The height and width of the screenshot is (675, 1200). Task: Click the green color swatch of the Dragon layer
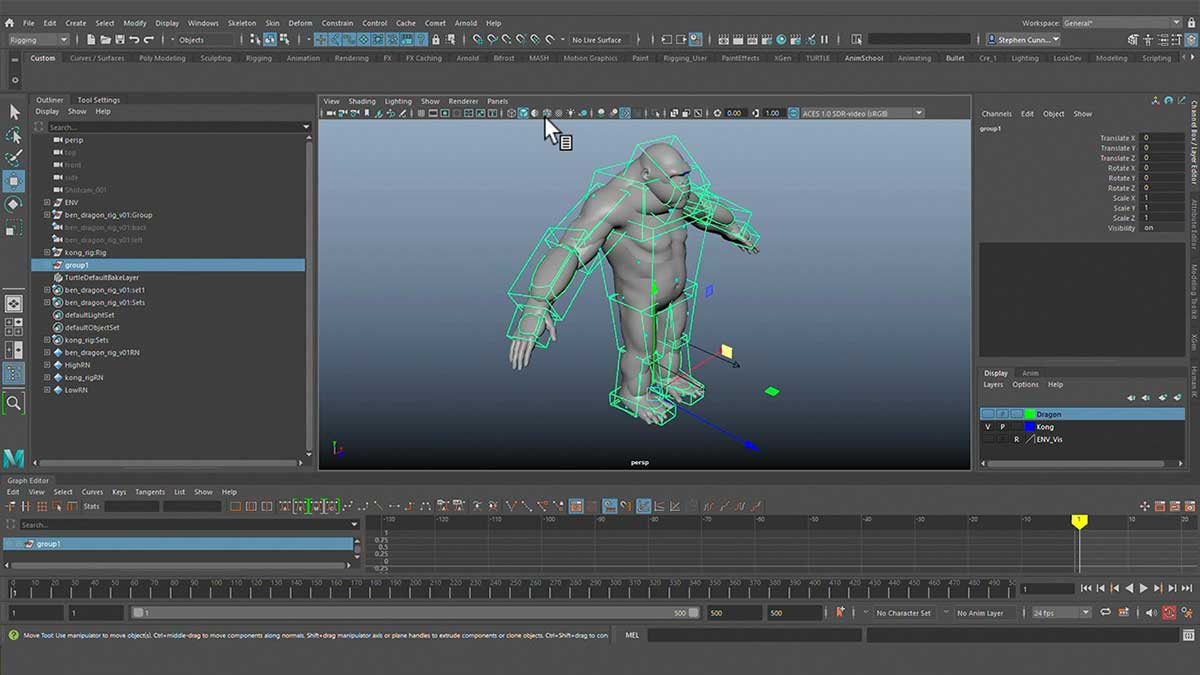[1030, 413]
